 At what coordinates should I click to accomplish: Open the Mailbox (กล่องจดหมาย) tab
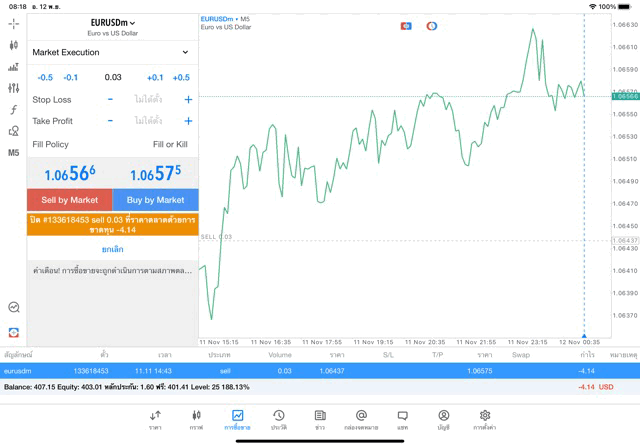[361, 420]
